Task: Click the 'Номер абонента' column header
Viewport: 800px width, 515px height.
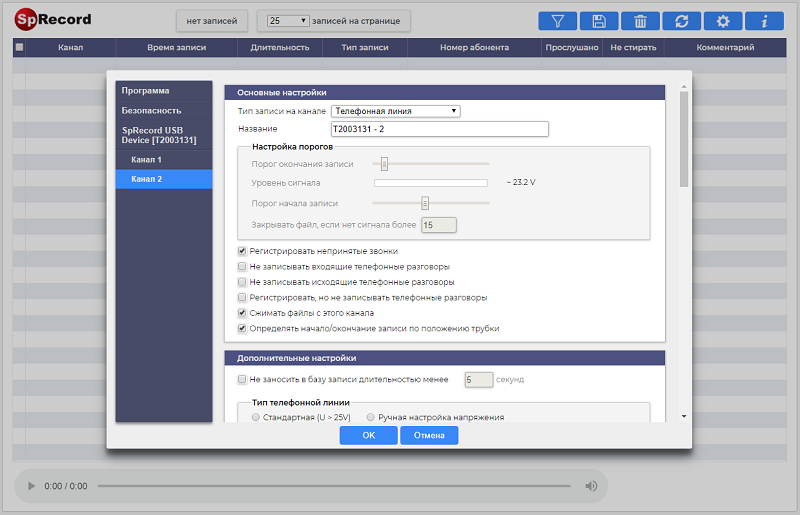Action: click(x=474, y=47)
